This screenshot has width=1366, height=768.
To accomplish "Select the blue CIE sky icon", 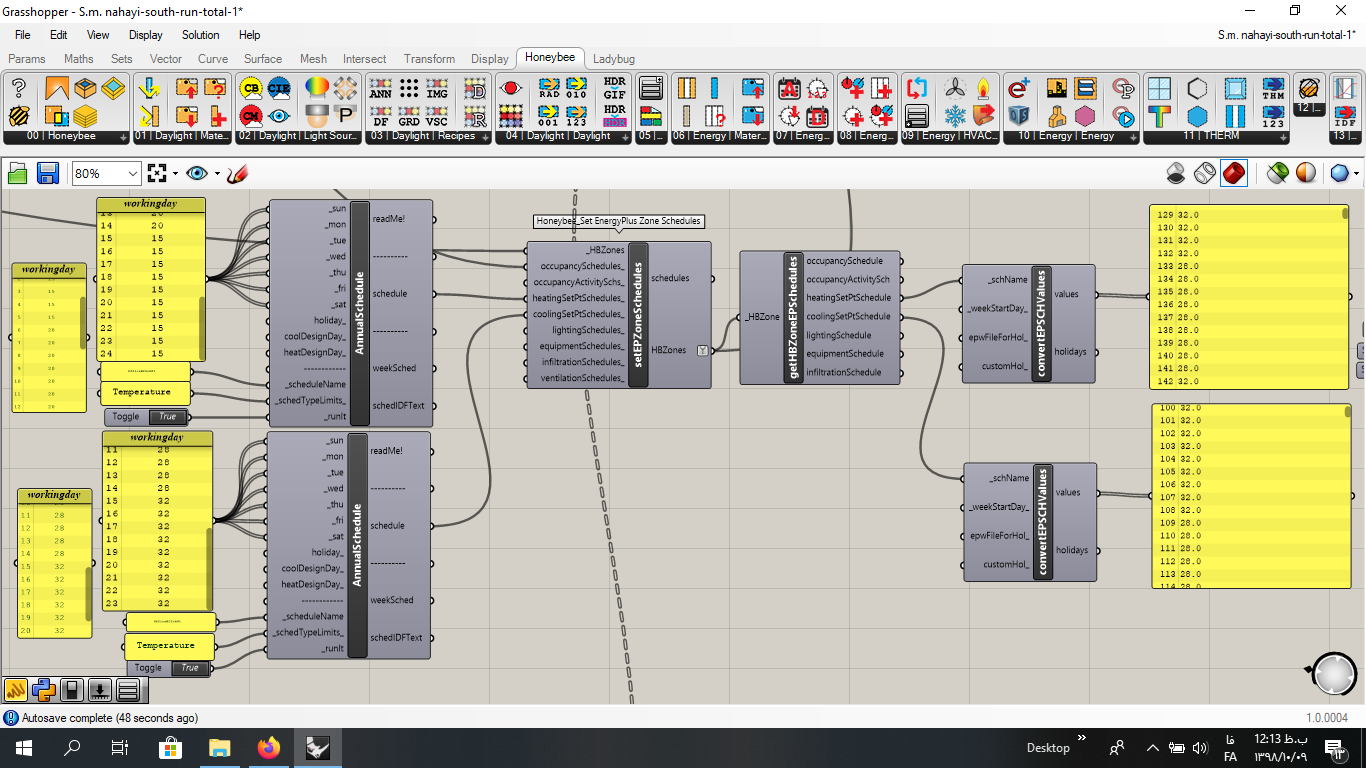I will (279, 88).
